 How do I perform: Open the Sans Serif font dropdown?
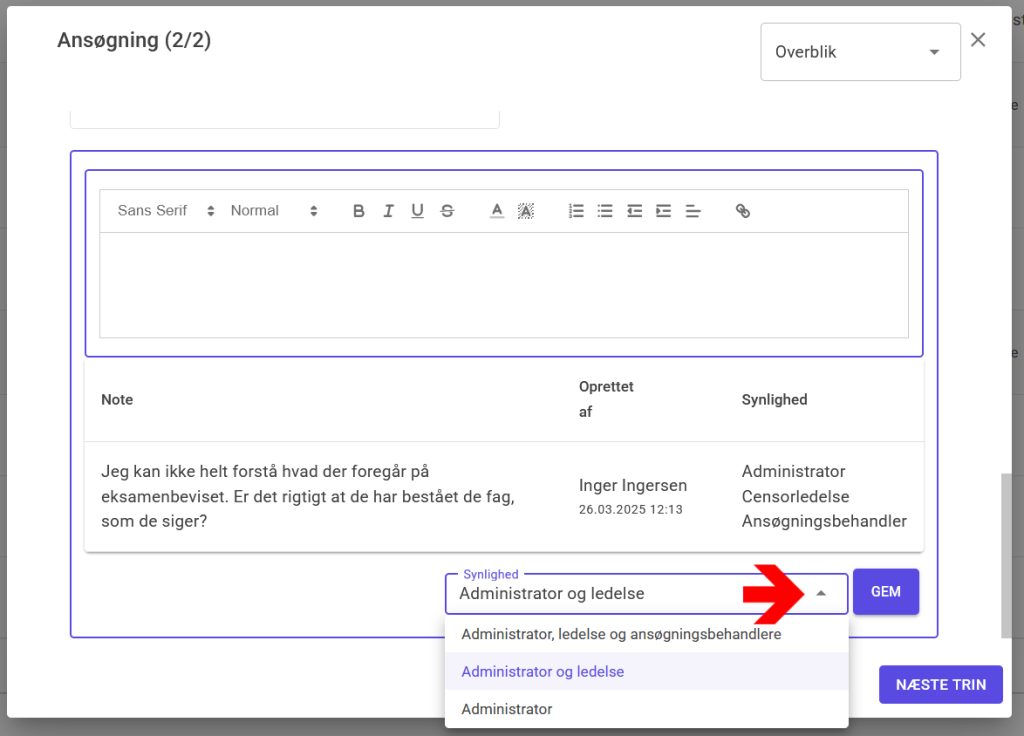166,211
